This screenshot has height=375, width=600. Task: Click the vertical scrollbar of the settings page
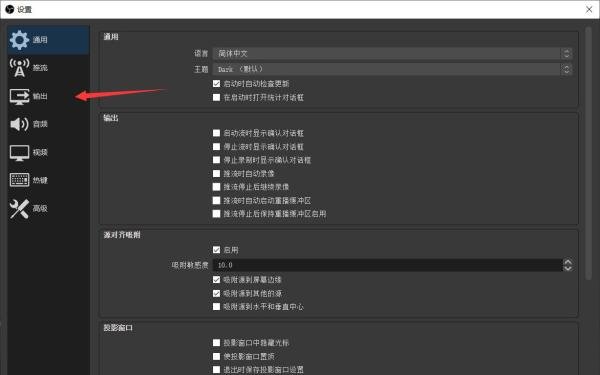pos(589,153)
